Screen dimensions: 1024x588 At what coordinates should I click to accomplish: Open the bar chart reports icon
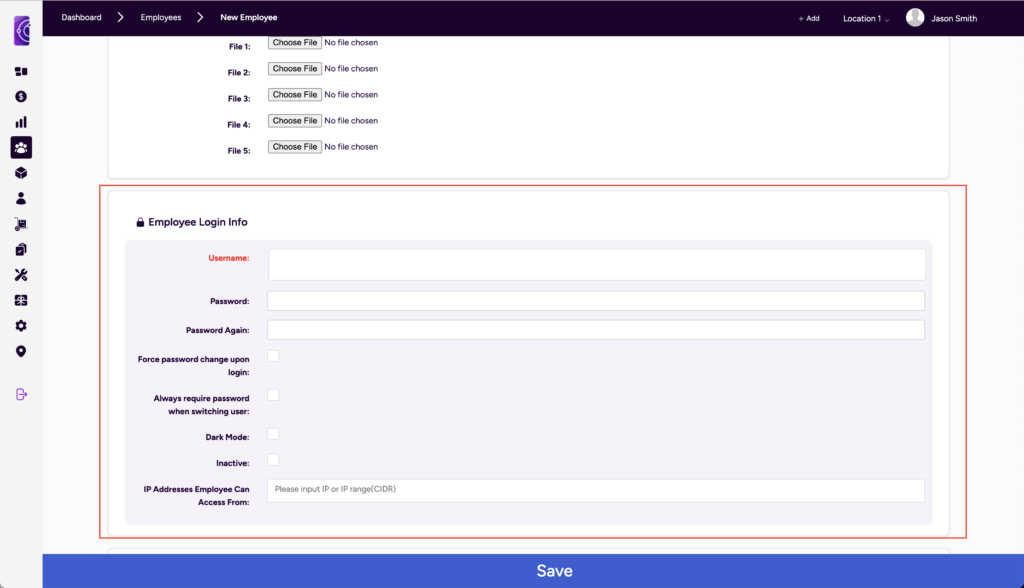tap(21, 122)
